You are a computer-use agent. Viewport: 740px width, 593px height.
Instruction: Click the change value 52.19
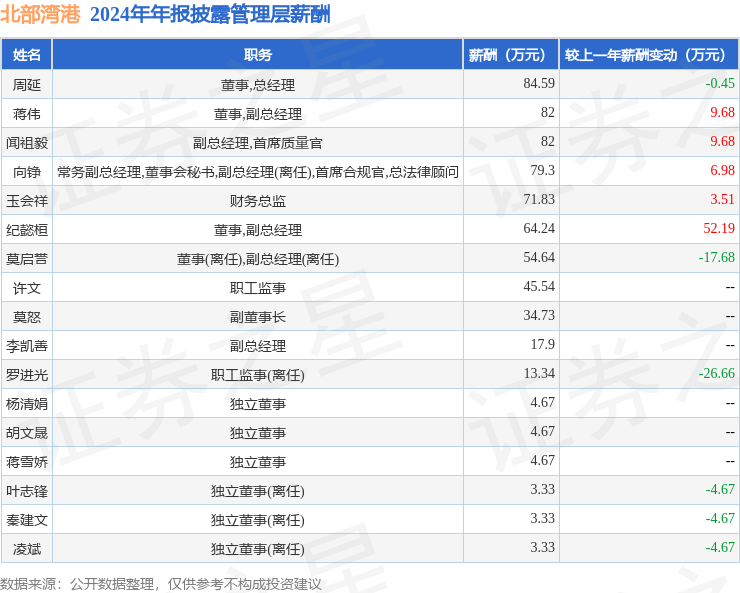tap(719, 228)
